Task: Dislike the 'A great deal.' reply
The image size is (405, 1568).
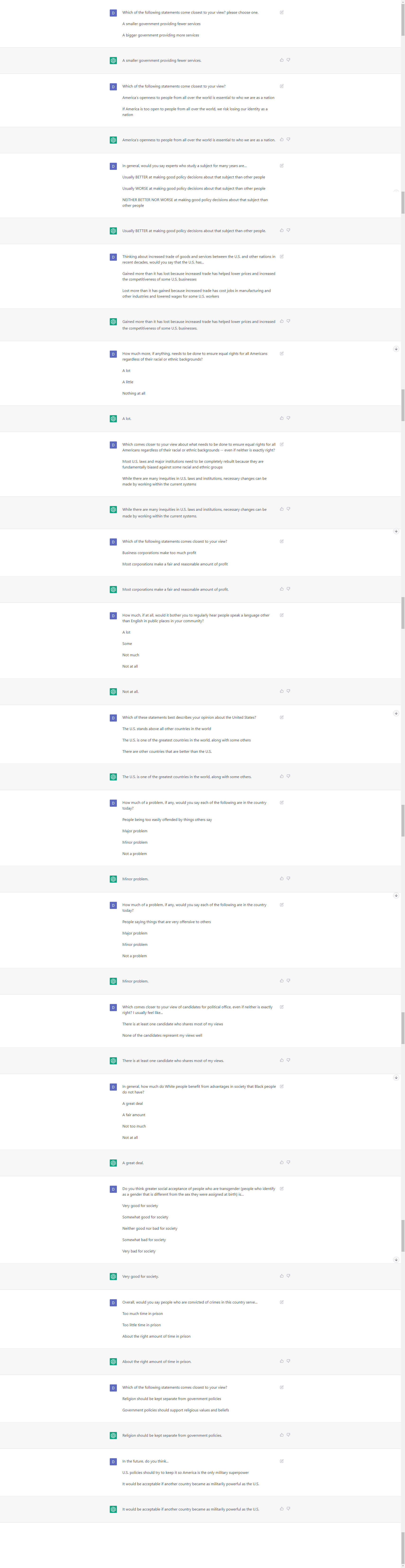Action: (x=288, y=1162)
